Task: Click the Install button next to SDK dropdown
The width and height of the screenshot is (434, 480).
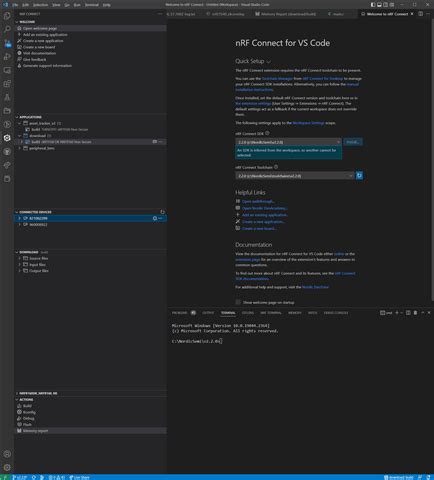Action: (x=353, y=142)
